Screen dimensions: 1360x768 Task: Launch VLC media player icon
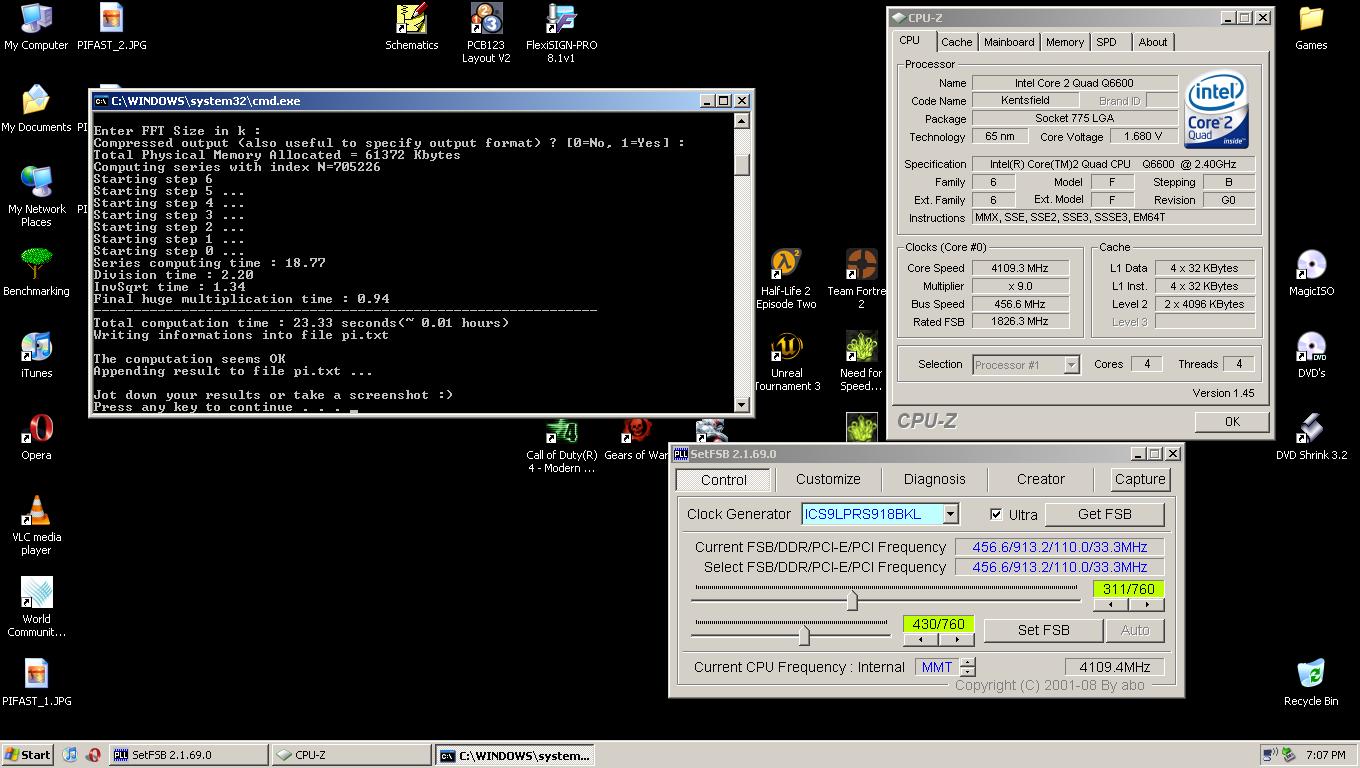pos(36,525)
